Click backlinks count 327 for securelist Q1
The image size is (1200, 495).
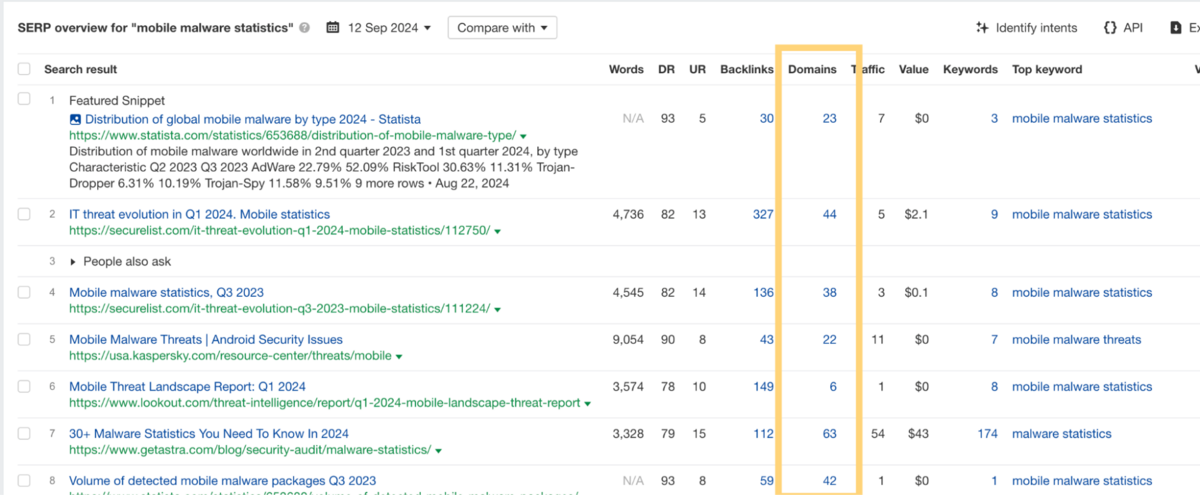pyautogui.click(x=763, y=214)
